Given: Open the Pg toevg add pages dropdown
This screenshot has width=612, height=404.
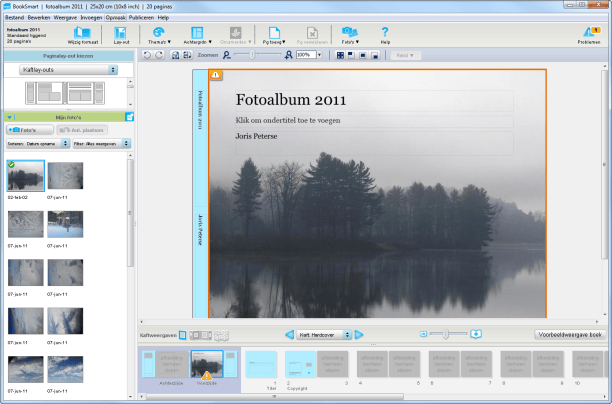Looking at the screenshot, I should point(274,35).
